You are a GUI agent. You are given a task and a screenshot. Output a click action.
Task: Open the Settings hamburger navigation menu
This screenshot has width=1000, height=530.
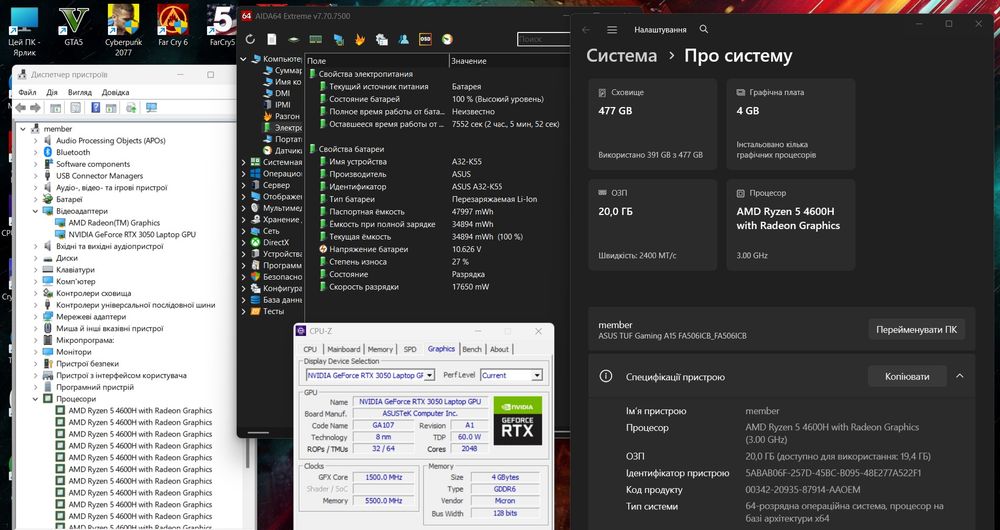(x=612, y=30)
